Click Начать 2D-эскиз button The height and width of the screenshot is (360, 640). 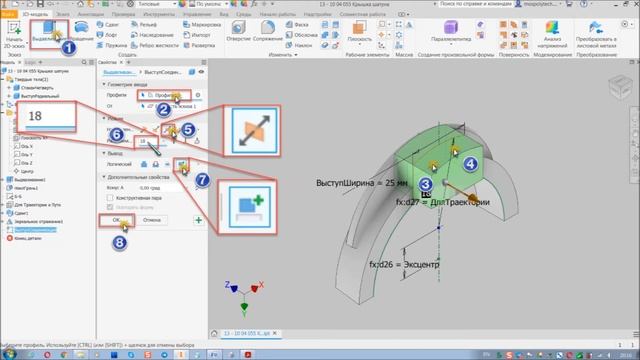tap(14, 34)
